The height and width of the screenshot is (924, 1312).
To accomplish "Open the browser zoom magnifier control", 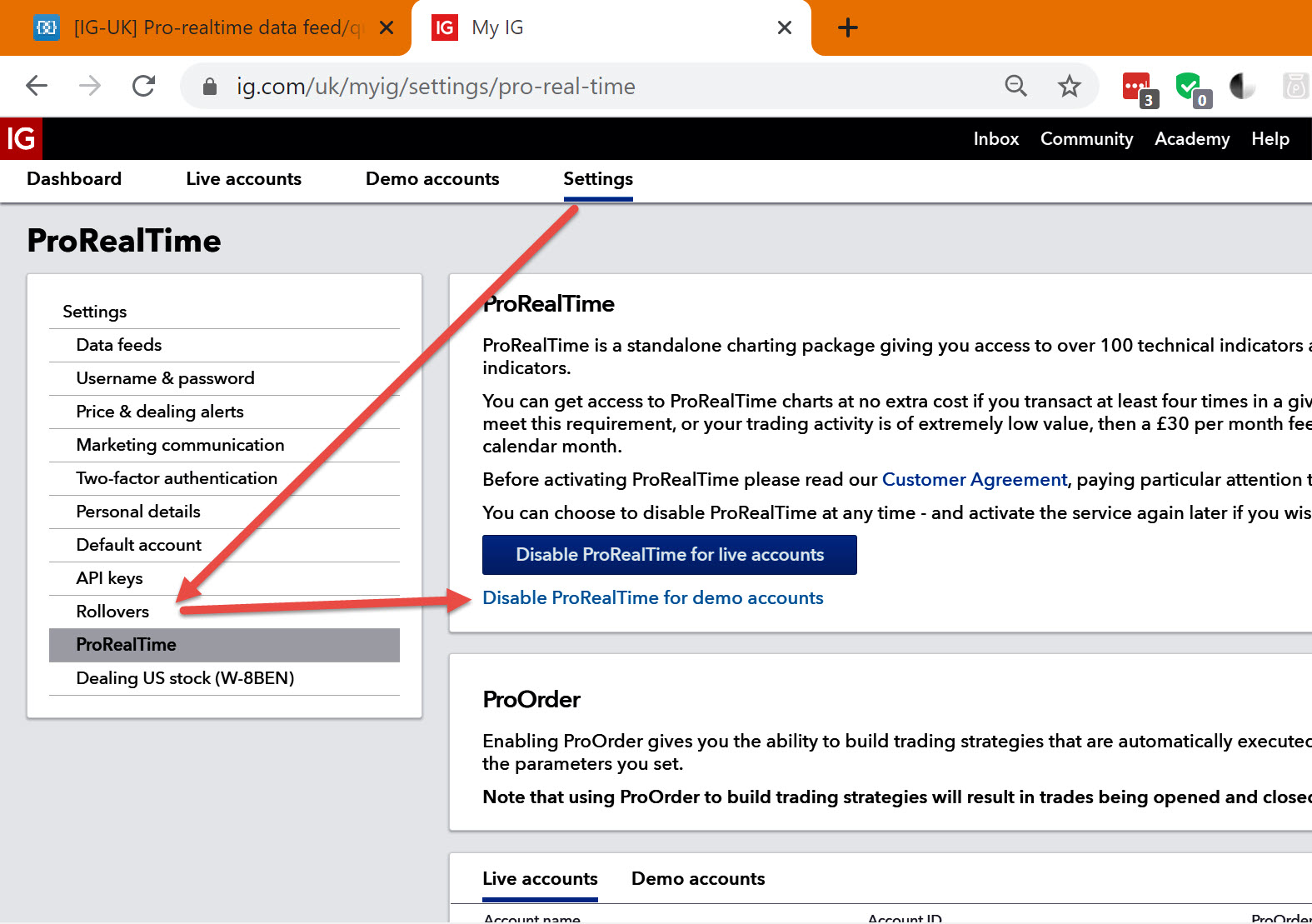I will point(1015,86).
